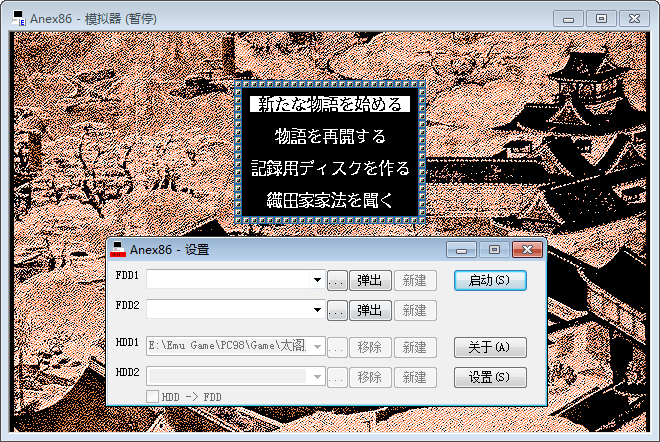Screen dimensions: 660x442
Task: Minimize the Anex86 settings dialog
Action: tap(461, 250)
